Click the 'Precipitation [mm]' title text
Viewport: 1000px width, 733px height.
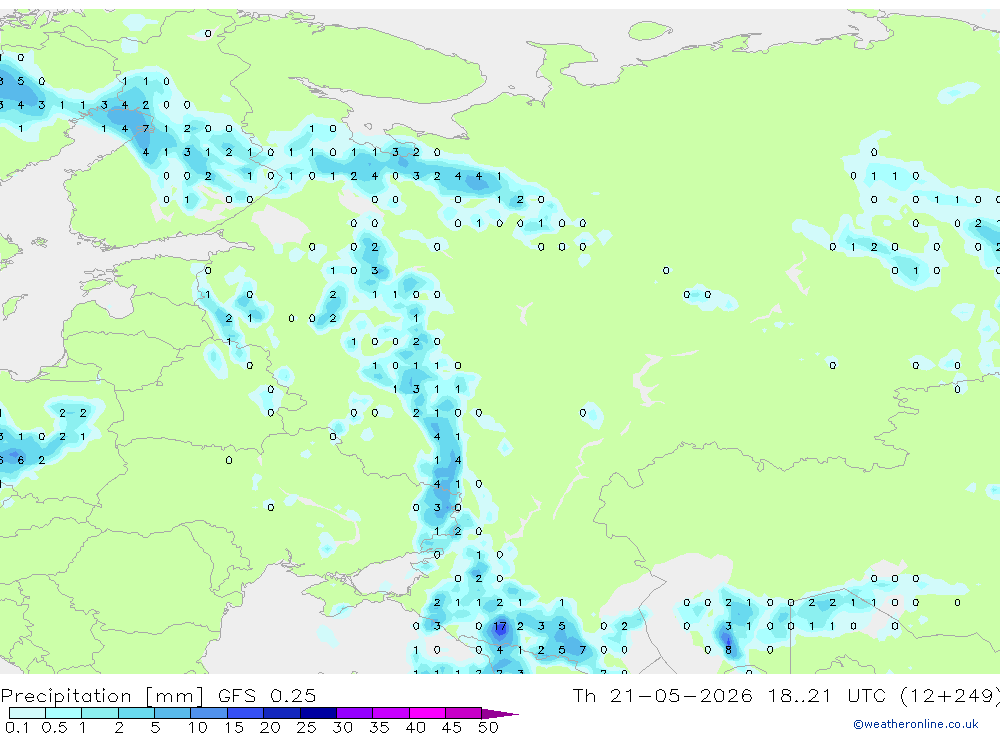coord(102,696)
